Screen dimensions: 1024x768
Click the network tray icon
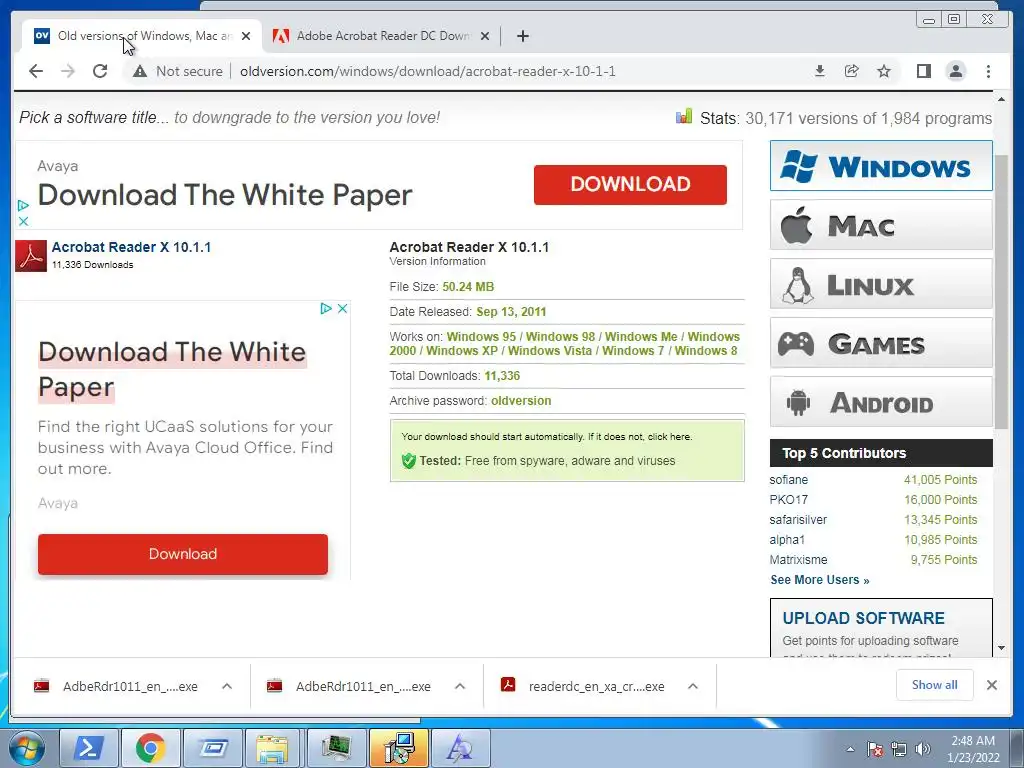pos(899,749)
